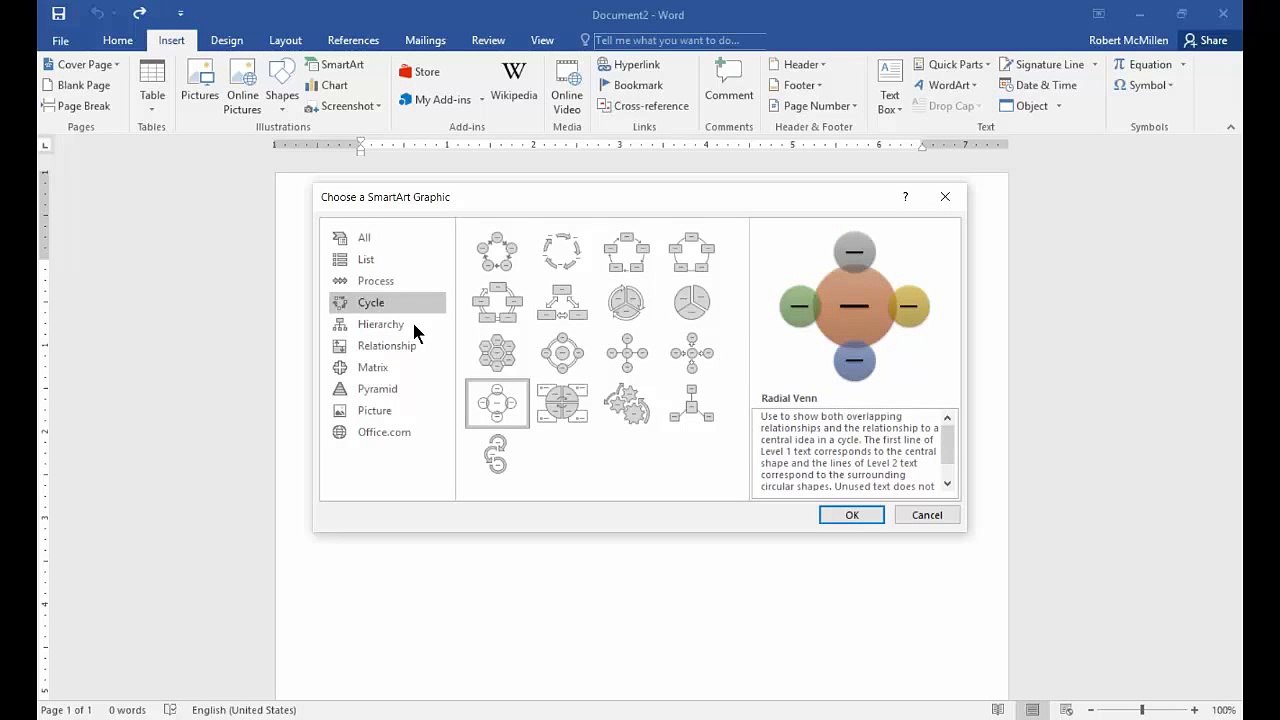Viewport: 1280px width, 720px height.
Task: Choose the Relationship category
Action: pyautogui.click(x=387, y=346)
